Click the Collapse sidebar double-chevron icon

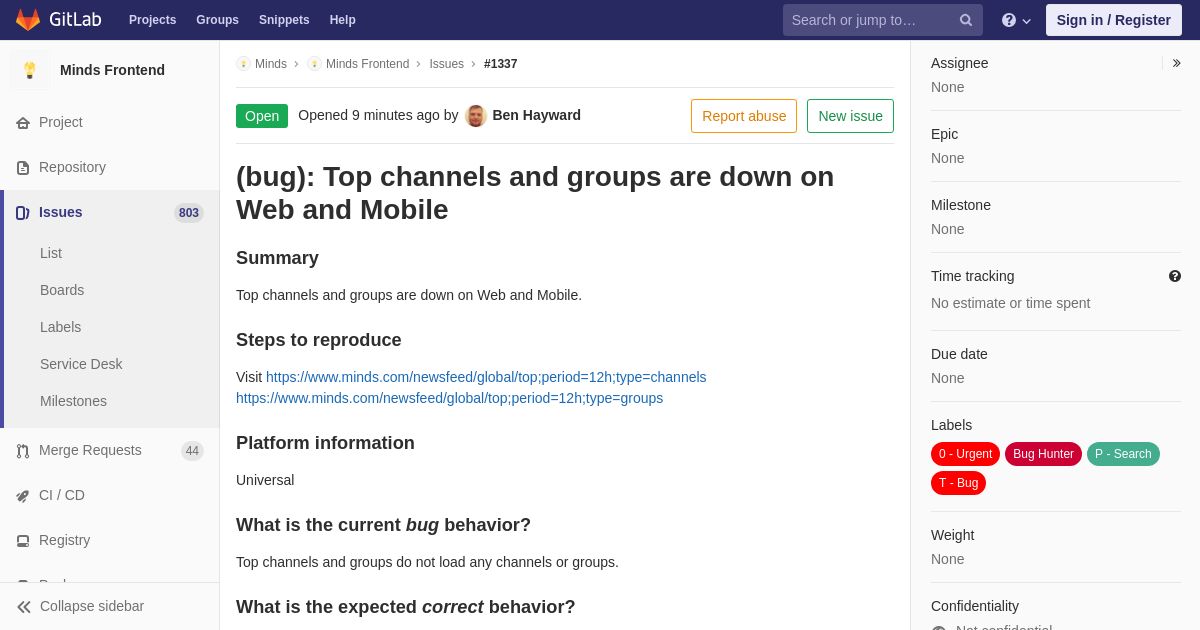[24, 607]
